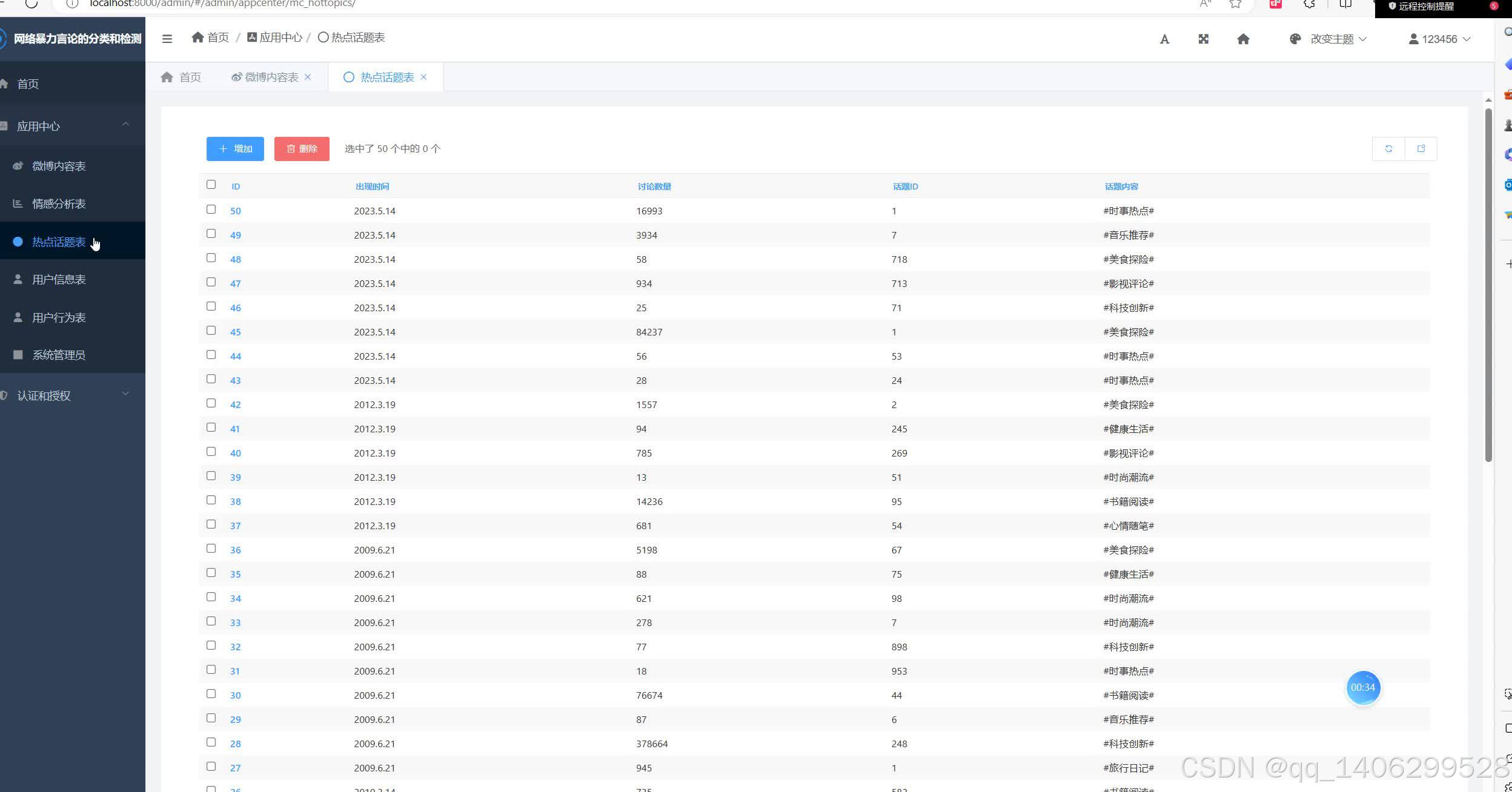Sort by the ID column header

click(x=236, y=186)
